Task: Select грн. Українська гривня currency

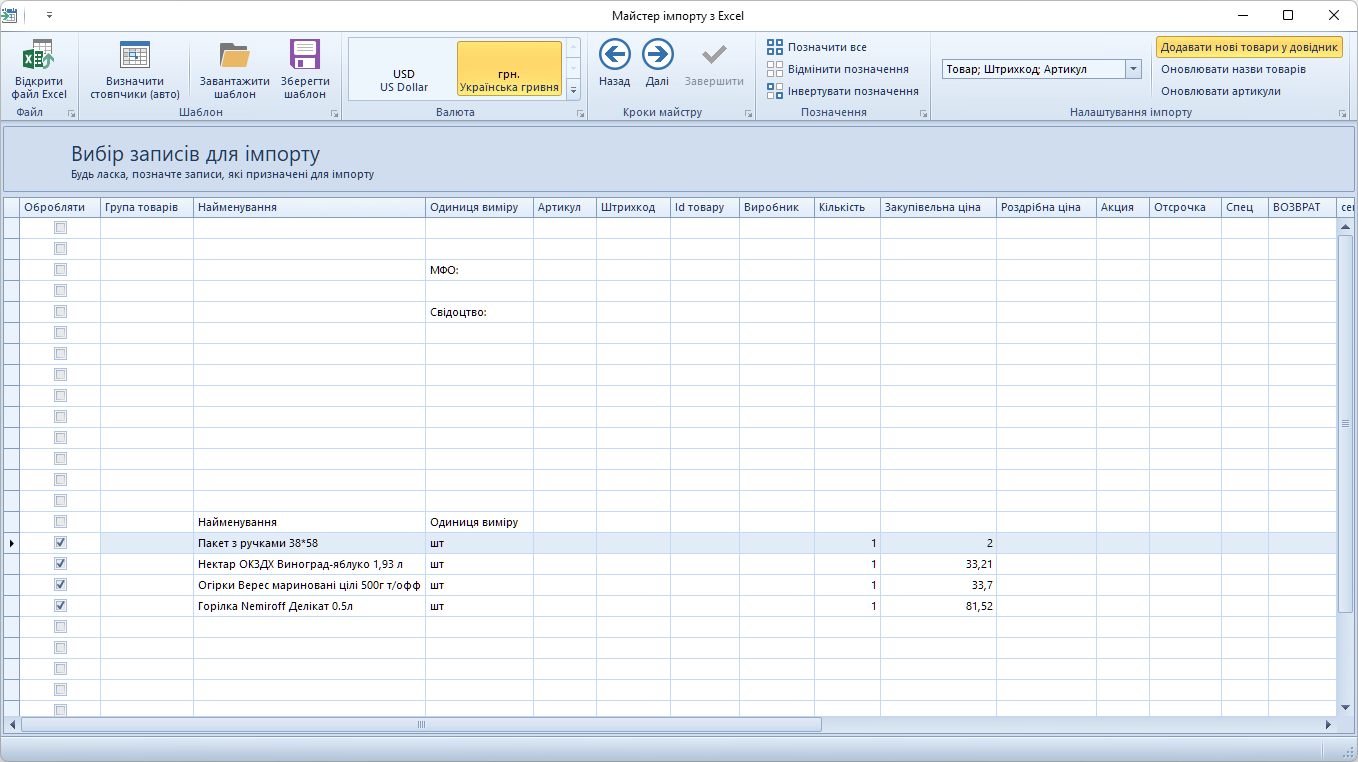Action: pyautogui.click(x=509, y=70)
